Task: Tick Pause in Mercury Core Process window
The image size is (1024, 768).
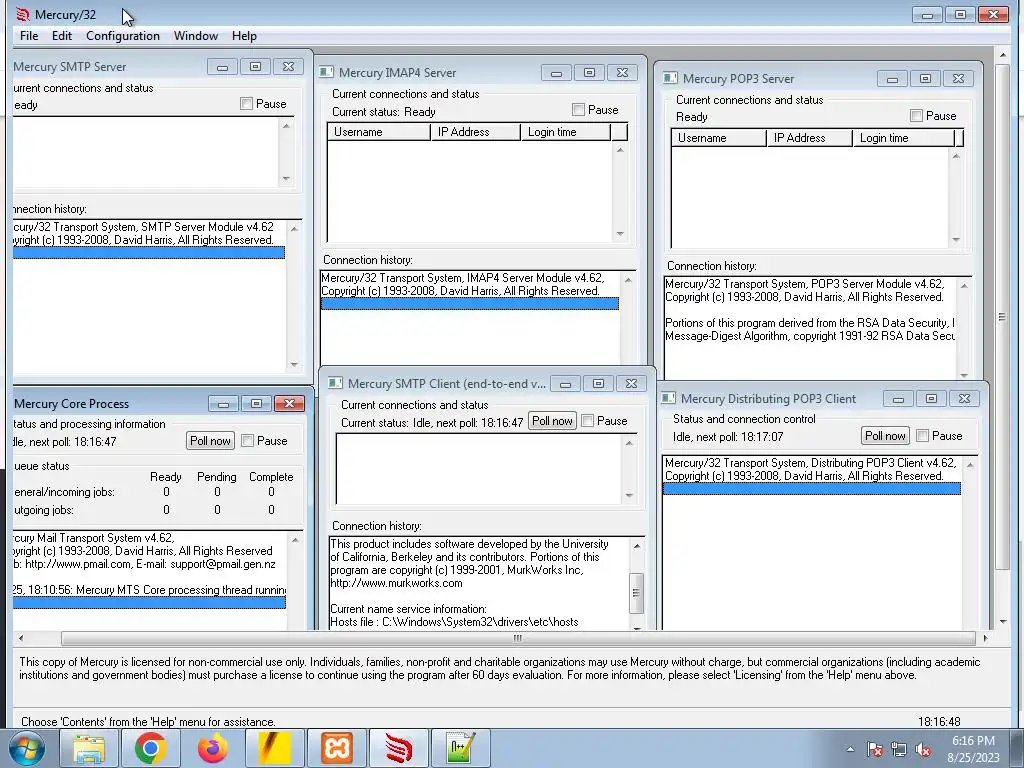Action: click(x=248, y=441)
